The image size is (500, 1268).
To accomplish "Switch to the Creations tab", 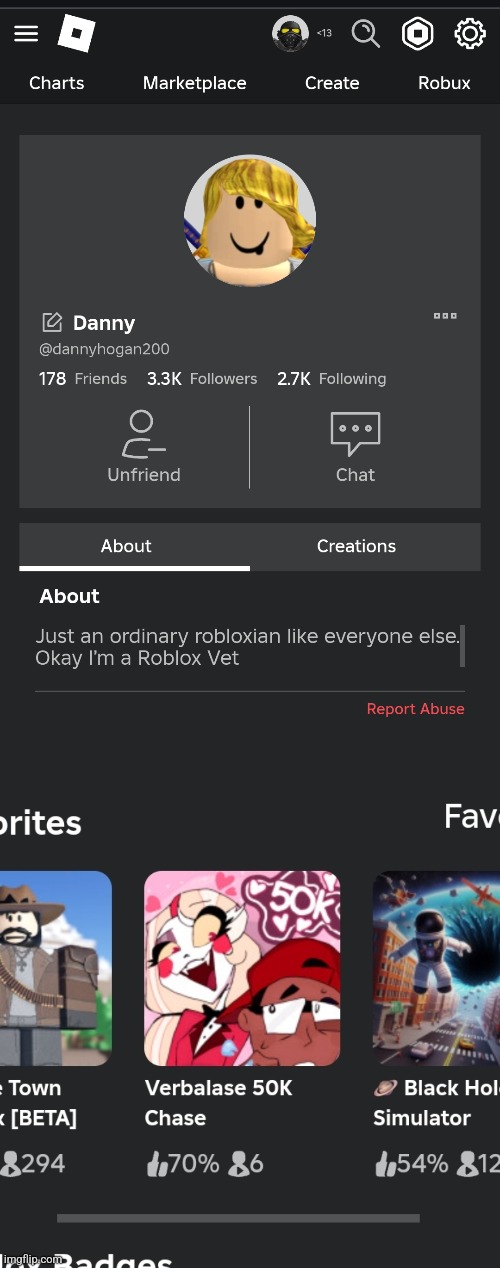I will pyautogui.click(x=356, y=546).
